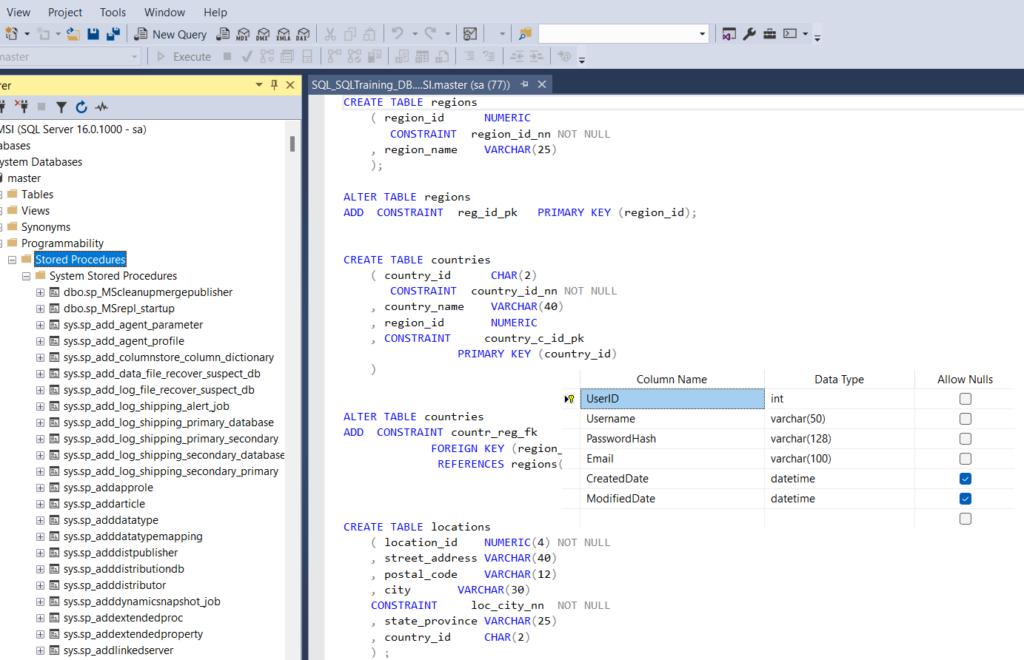1024x660 pixels.
Task: Click the New Query toolbar button
Action: (x=170, y=34)
